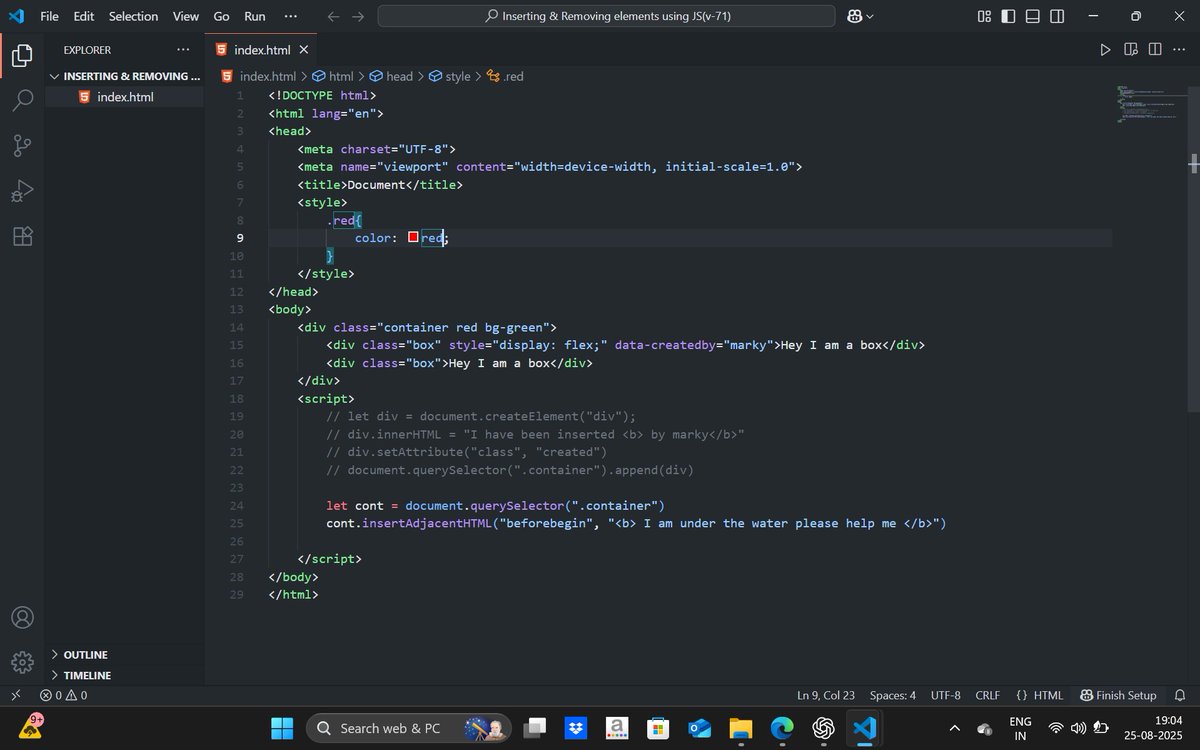
Task: Toggle the Primary Side Bar visibility
Action: click(1010, 16)
